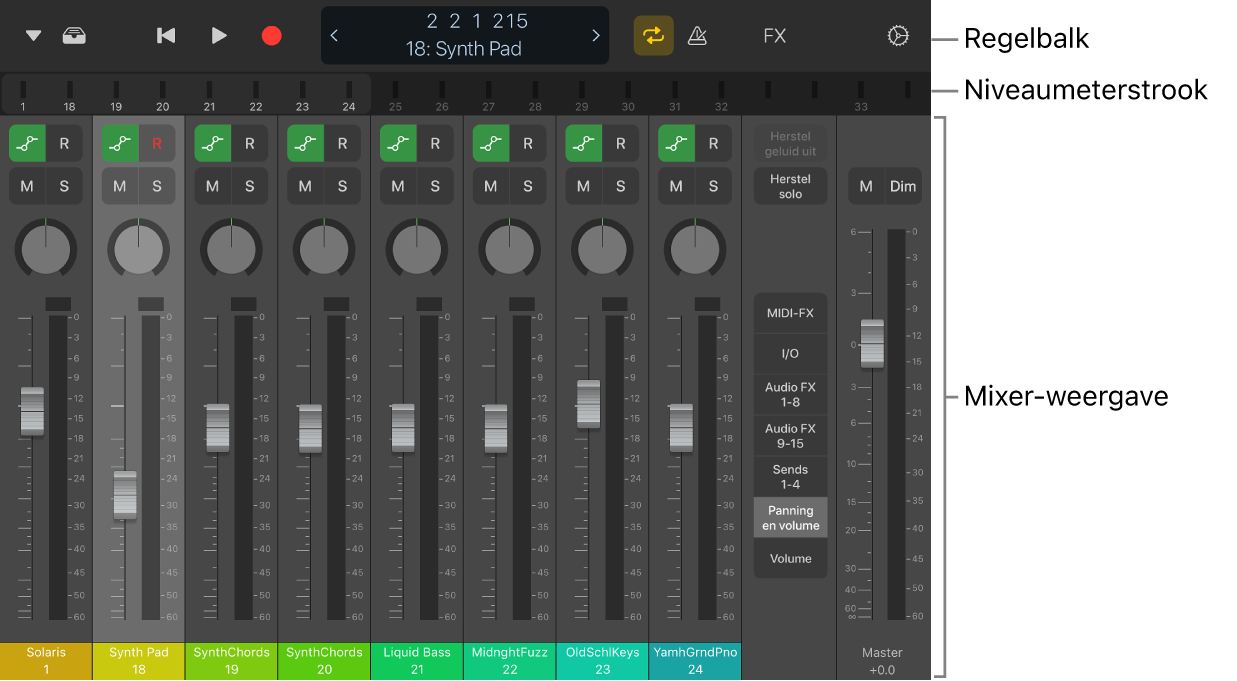Click the left chevron beside the LCD display
The width and height of the screenshot is (1237, 681).
click(x=334, y=35)
